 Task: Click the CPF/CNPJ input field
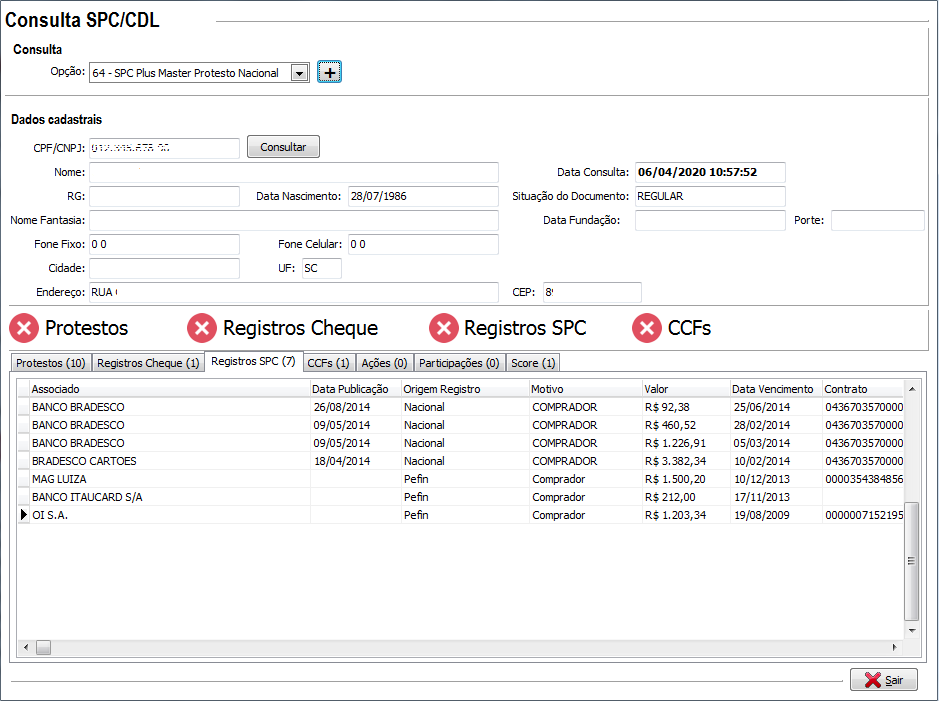pyautogui.click(x=164, y=148)
